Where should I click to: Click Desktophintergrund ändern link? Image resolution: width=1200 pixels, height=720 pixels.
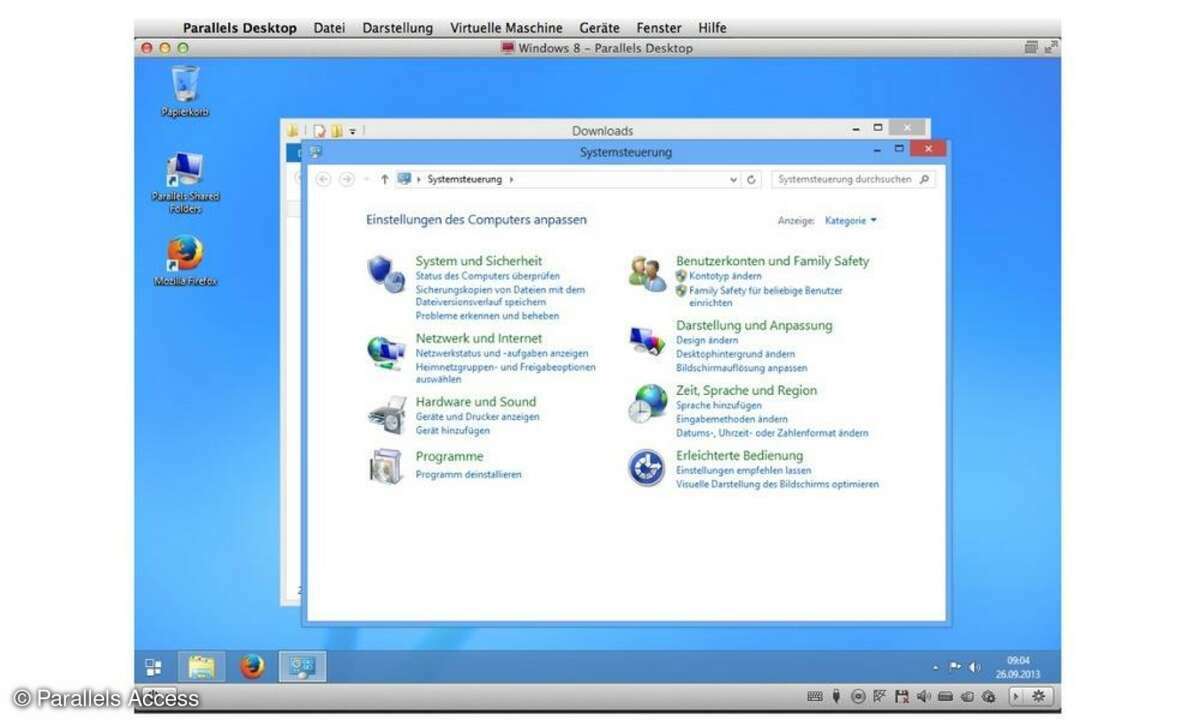pyautogui.click(x=736, y=354)
